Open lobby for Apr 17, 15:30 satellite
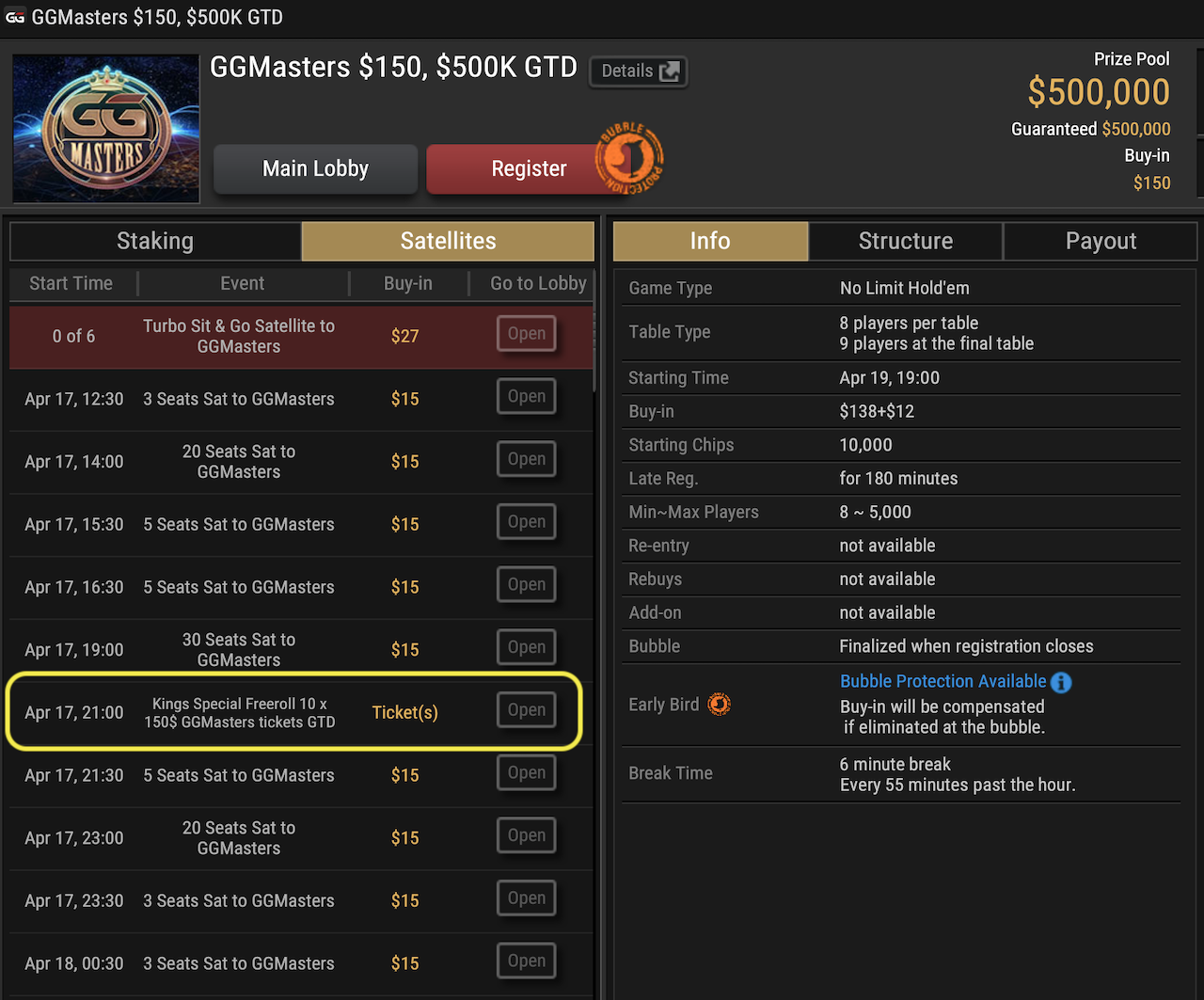The height and width of the screenshot is (1000, 1204). (x=527, y=522)
